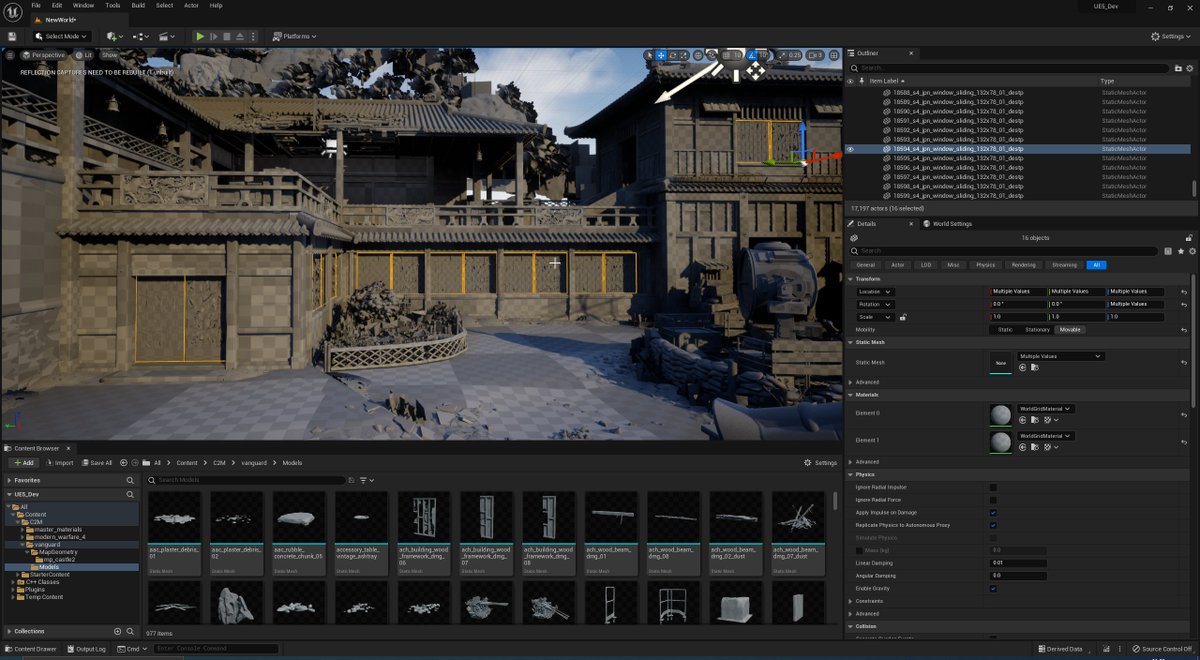
Task: Click the Eject from player icon
Action: tap(241, 36)
